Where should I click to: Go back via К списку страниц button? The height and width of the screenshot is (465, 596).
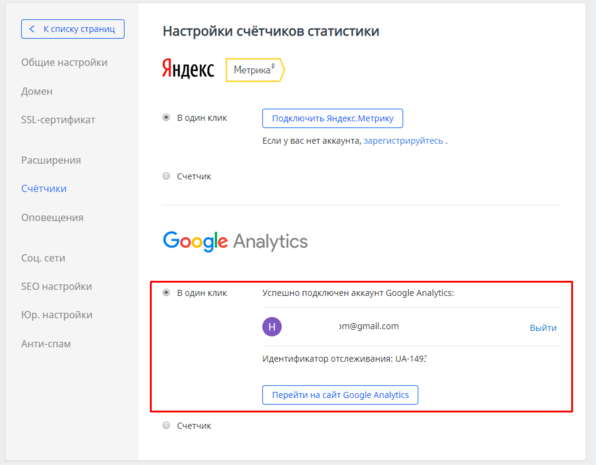pos(73,29)
